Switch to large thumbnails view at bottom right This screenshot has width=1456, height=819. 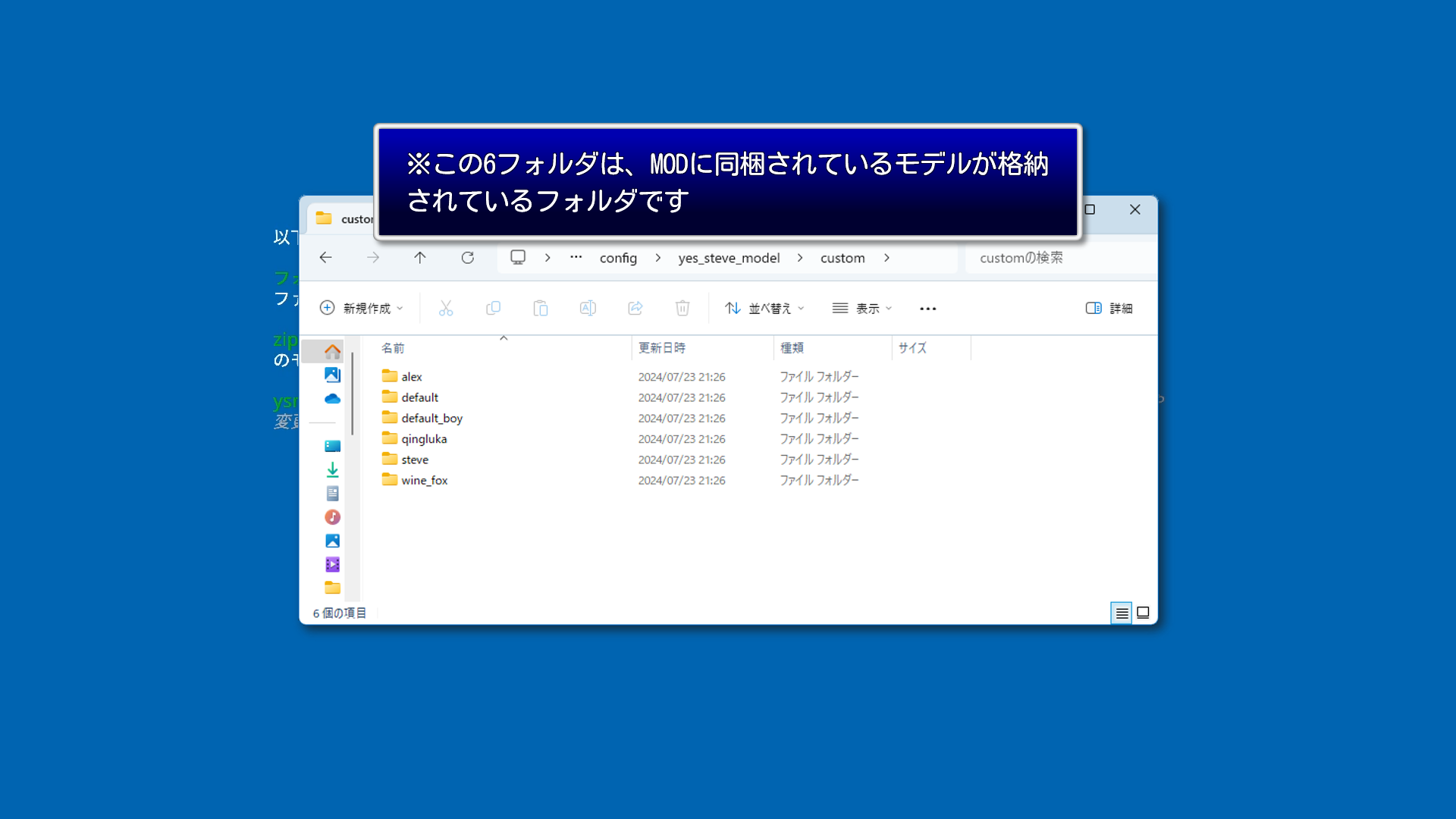click(x=1143, y=613)
